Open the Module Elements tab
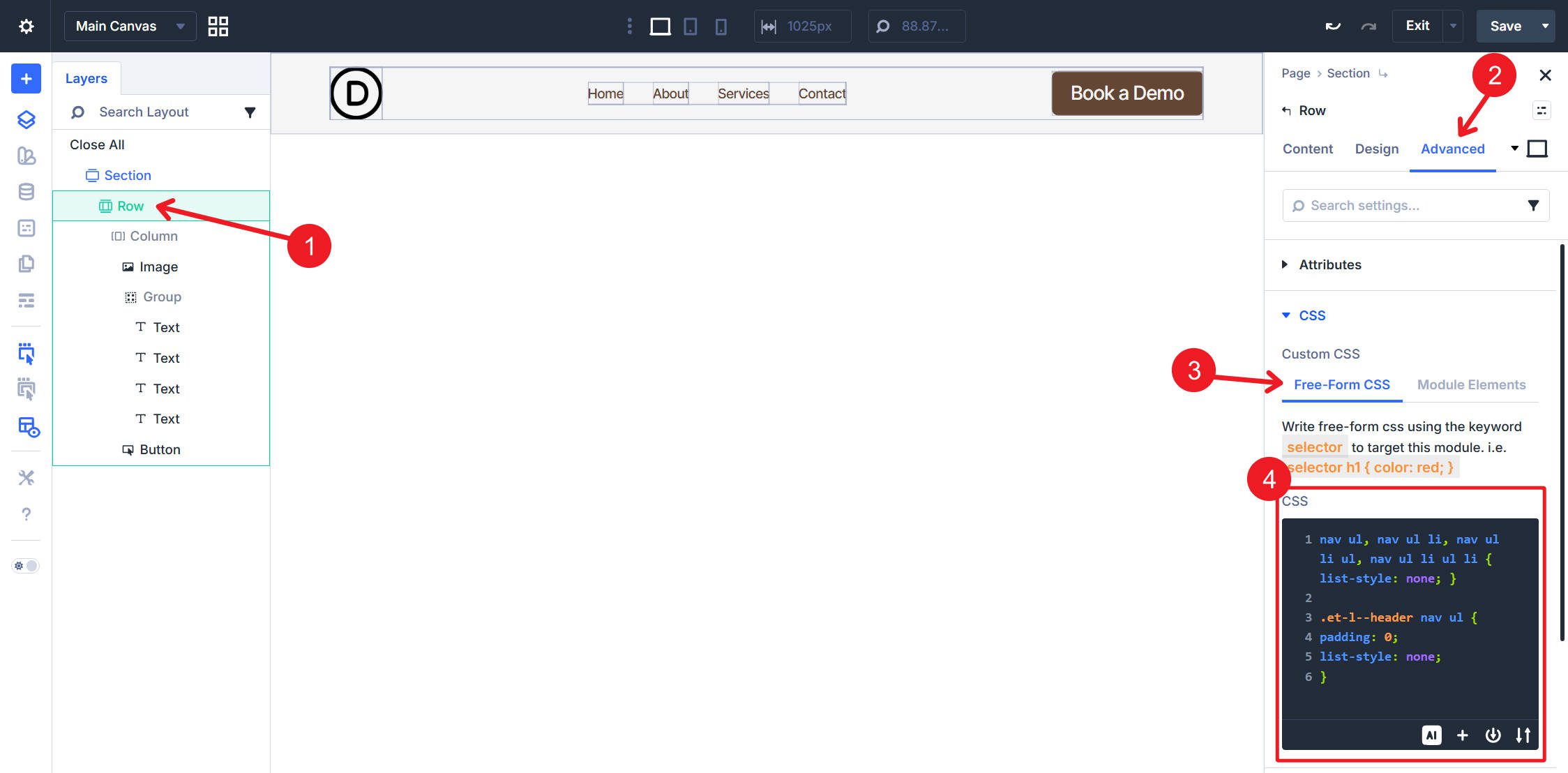Screen dimensions: 1568x773 pyautogui.click(x=1471, y=384)
